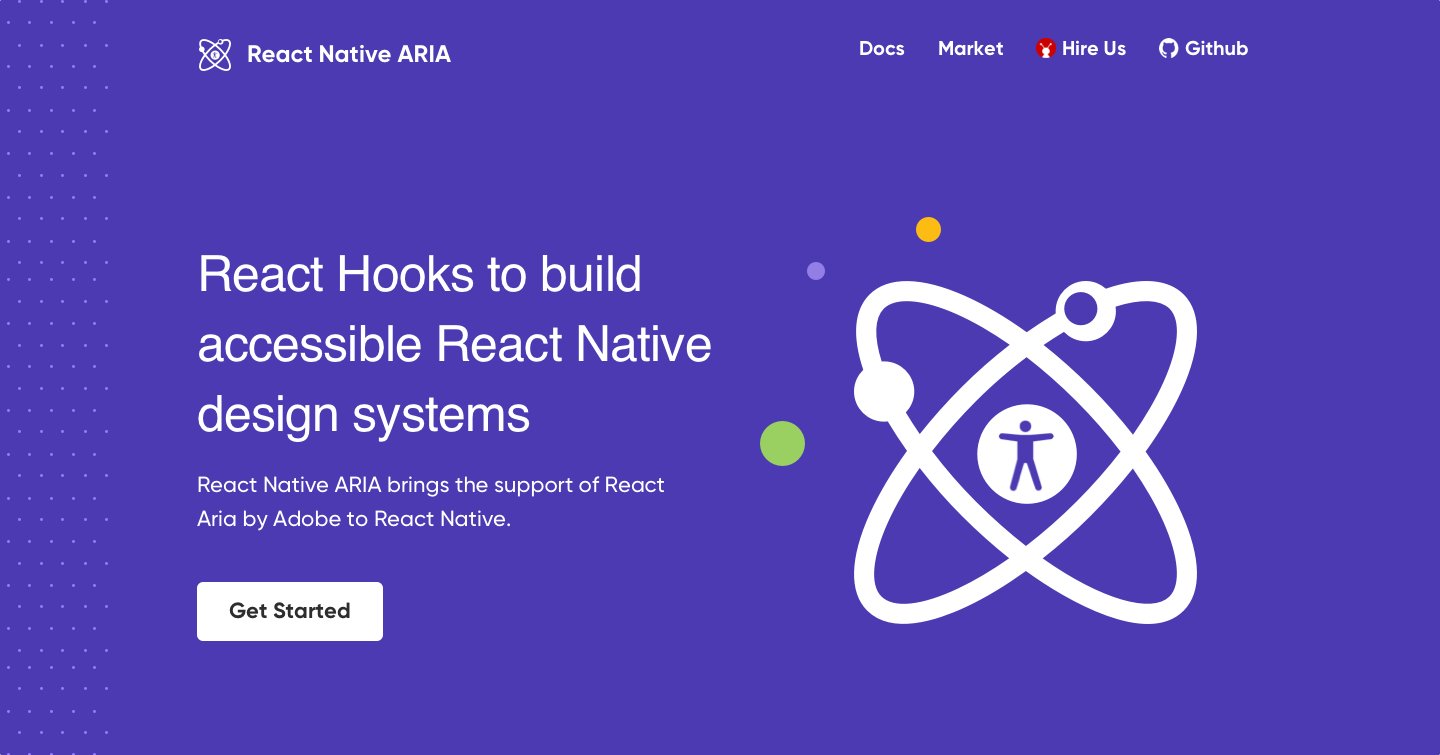
Task: Click the accessibility person icon inside the atom
Action: 1027,452
